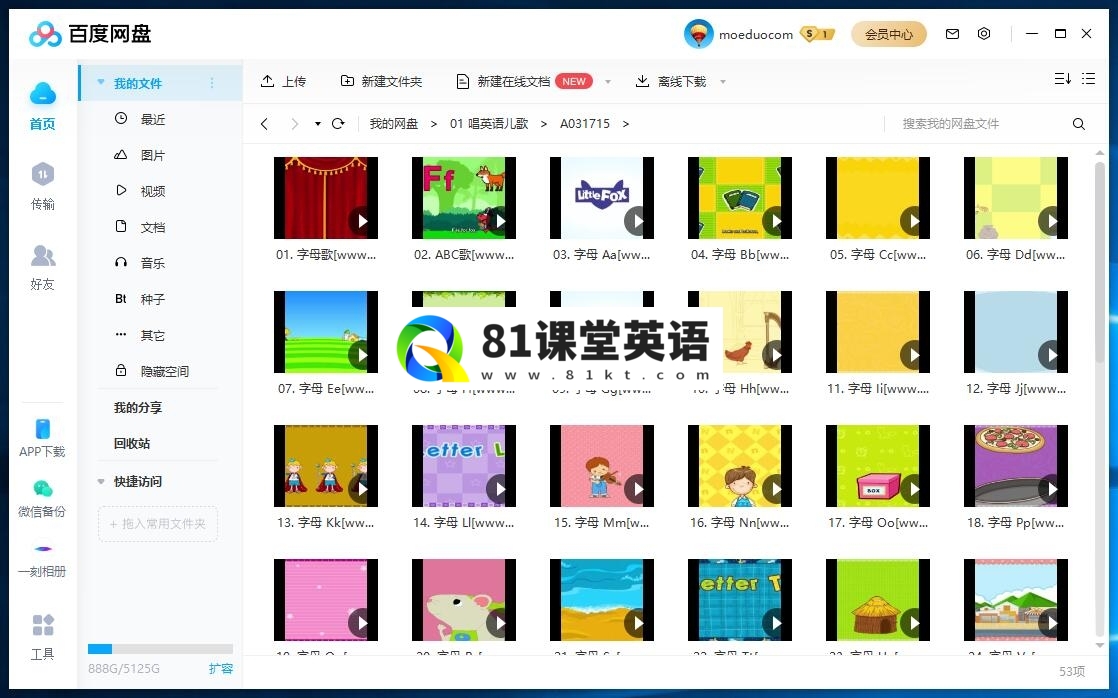Click 离线下载 offline download button
The height and width of the screenshot is (698, 1118).
coord(671,82)
